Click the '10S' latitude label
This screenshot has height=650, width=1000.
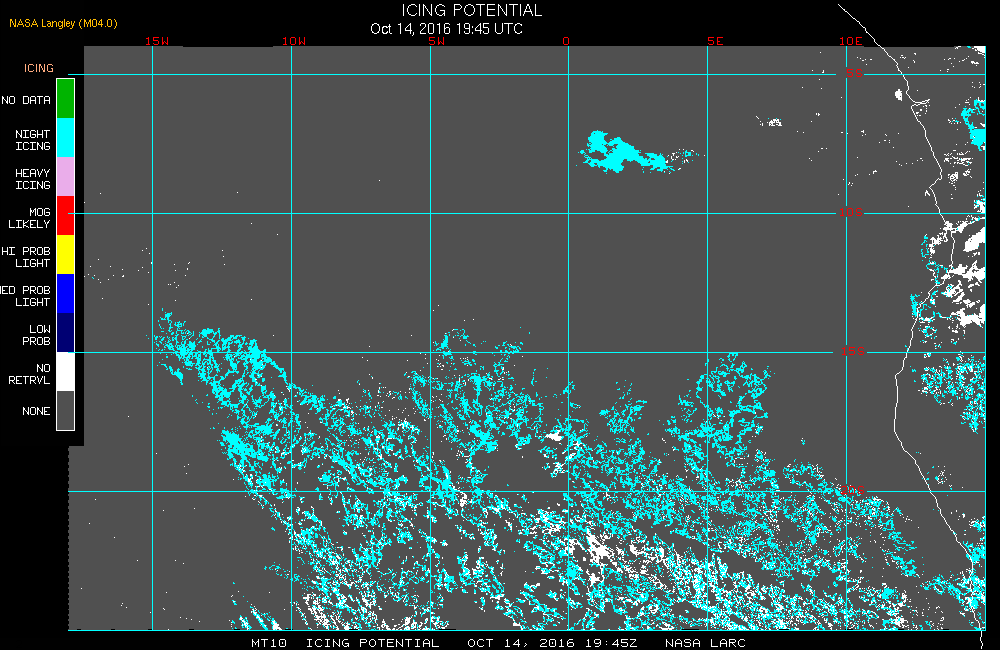point(851,212)
